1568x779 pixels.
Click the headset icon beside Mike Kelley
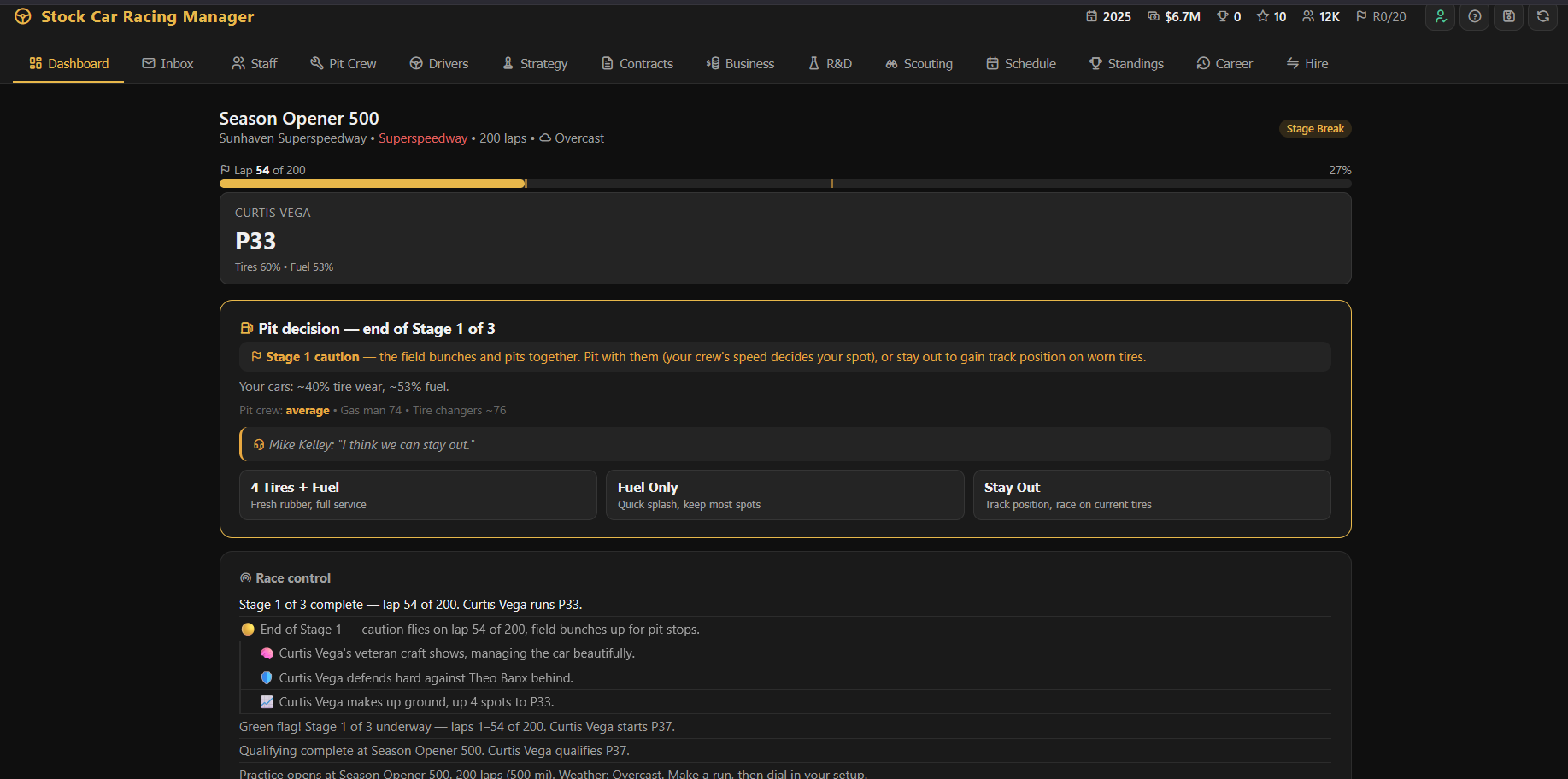coord(259,444)
